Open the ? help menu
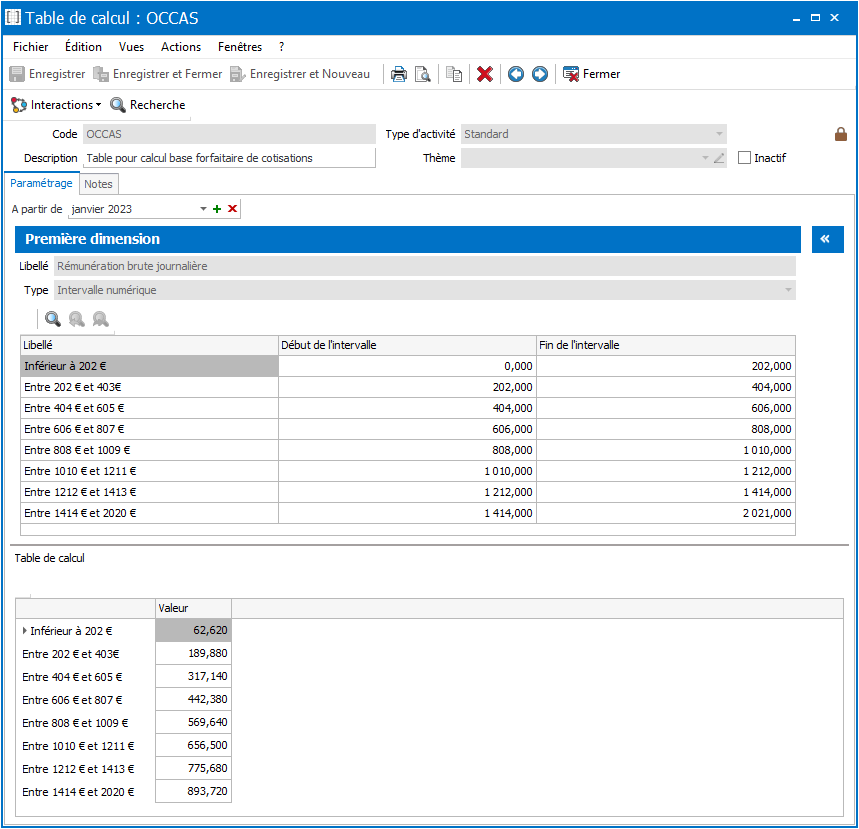Screen dimensions: 859x829 282,47
